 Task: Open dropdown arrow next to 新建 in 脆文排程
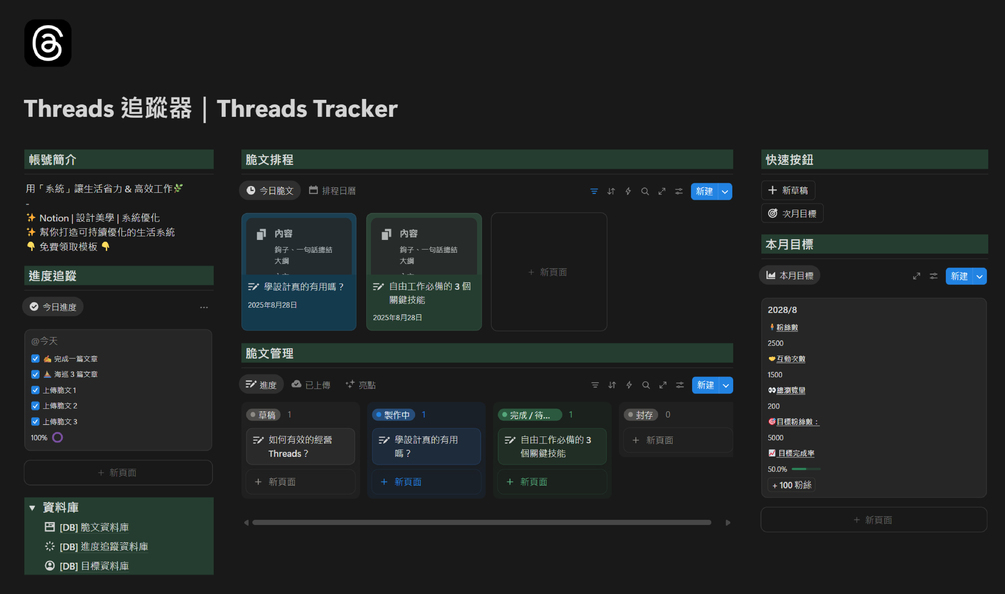tap(725, 192)
